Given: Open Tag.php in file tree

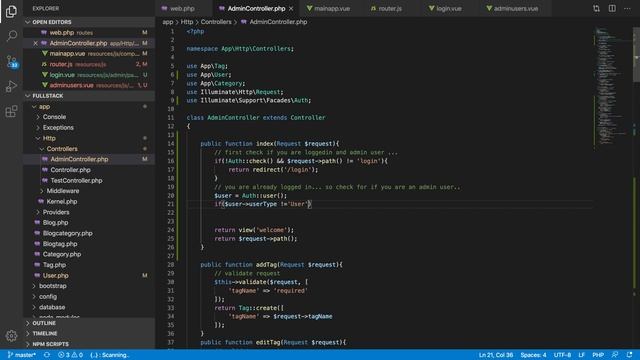Looking at the screenshot, I should (89, 265).
